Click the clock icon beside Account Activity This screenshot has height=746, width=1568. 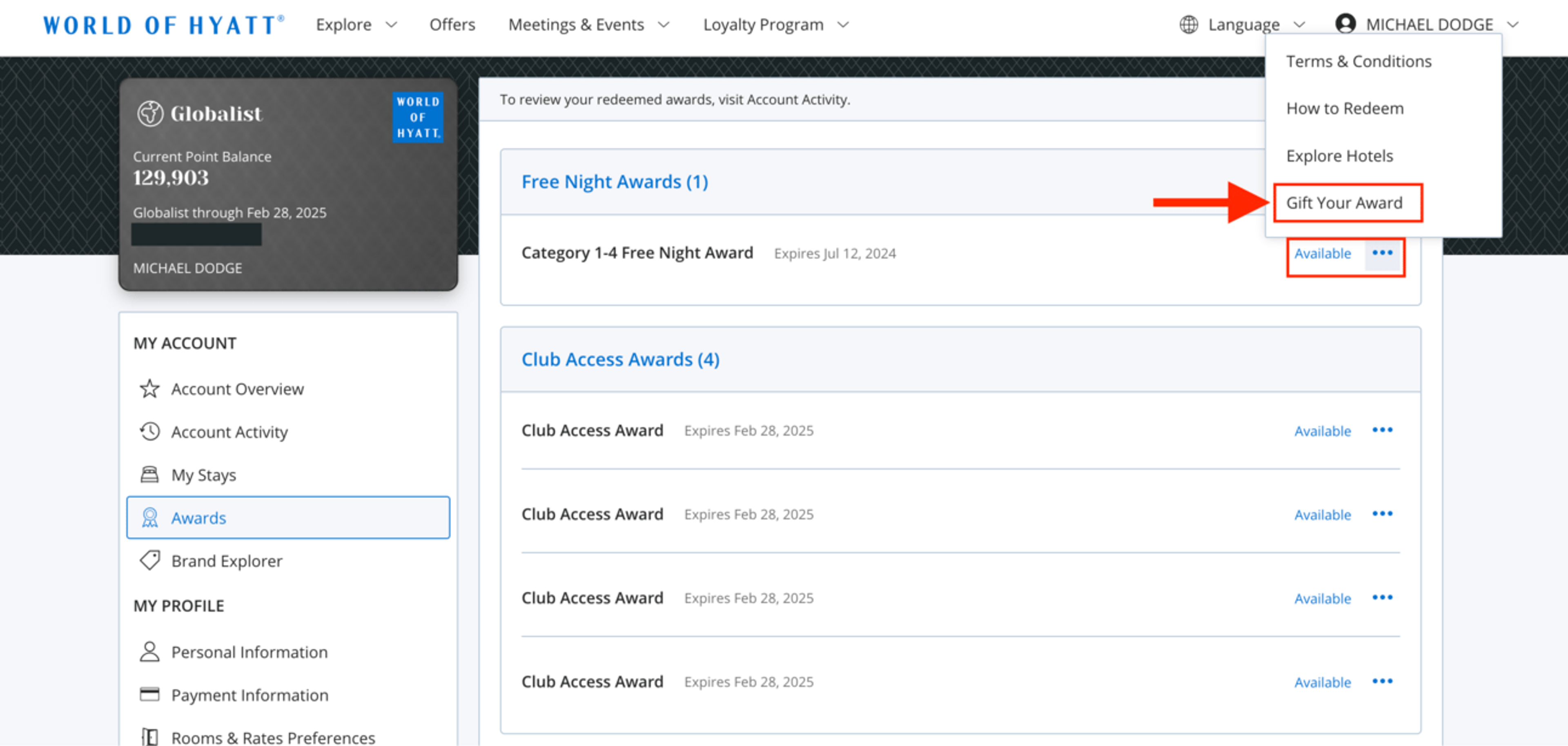149,431
